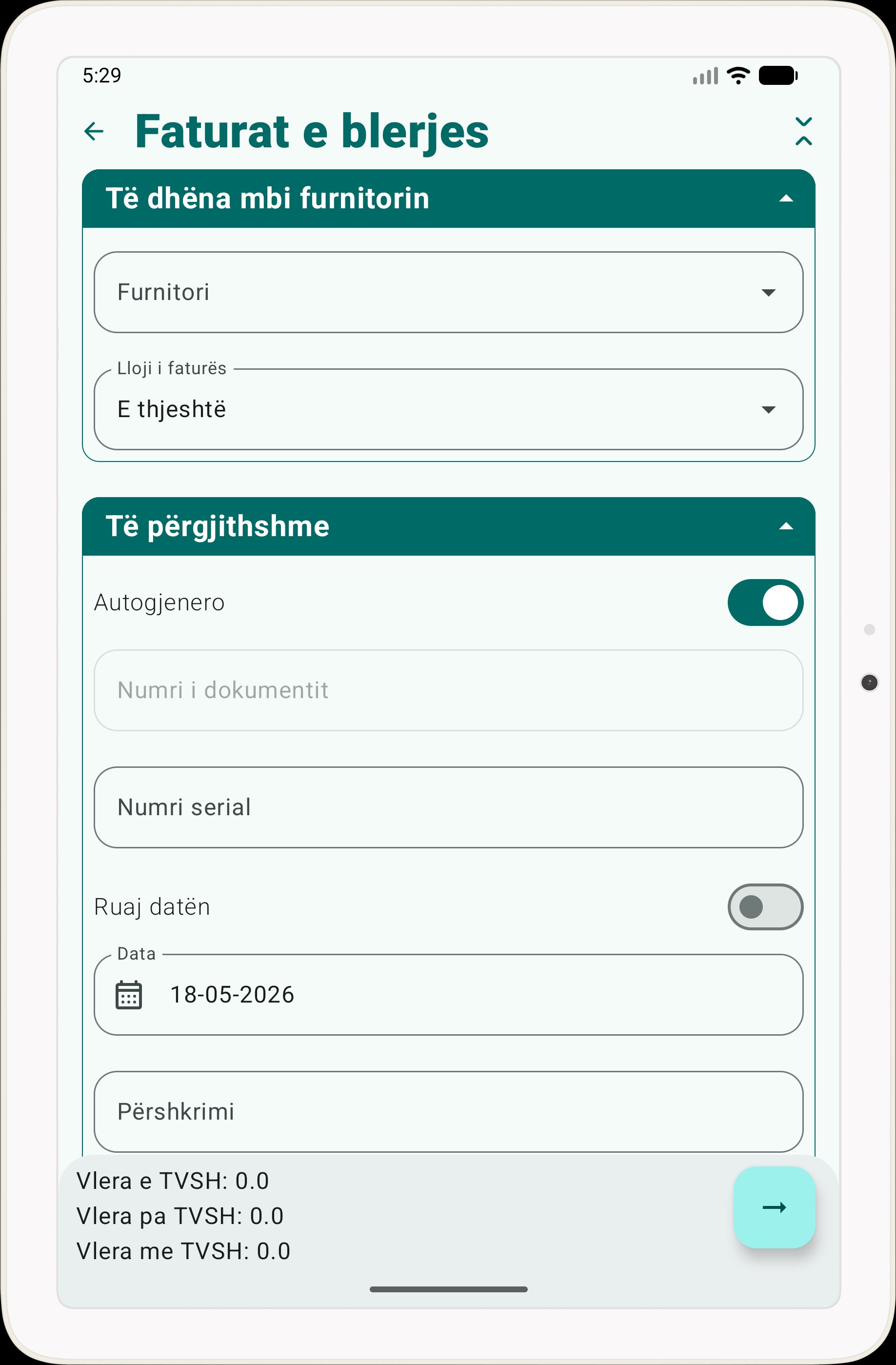Click the Numri i dokumentit field
The image size is (896, 1365).
(x=448, y=690)
